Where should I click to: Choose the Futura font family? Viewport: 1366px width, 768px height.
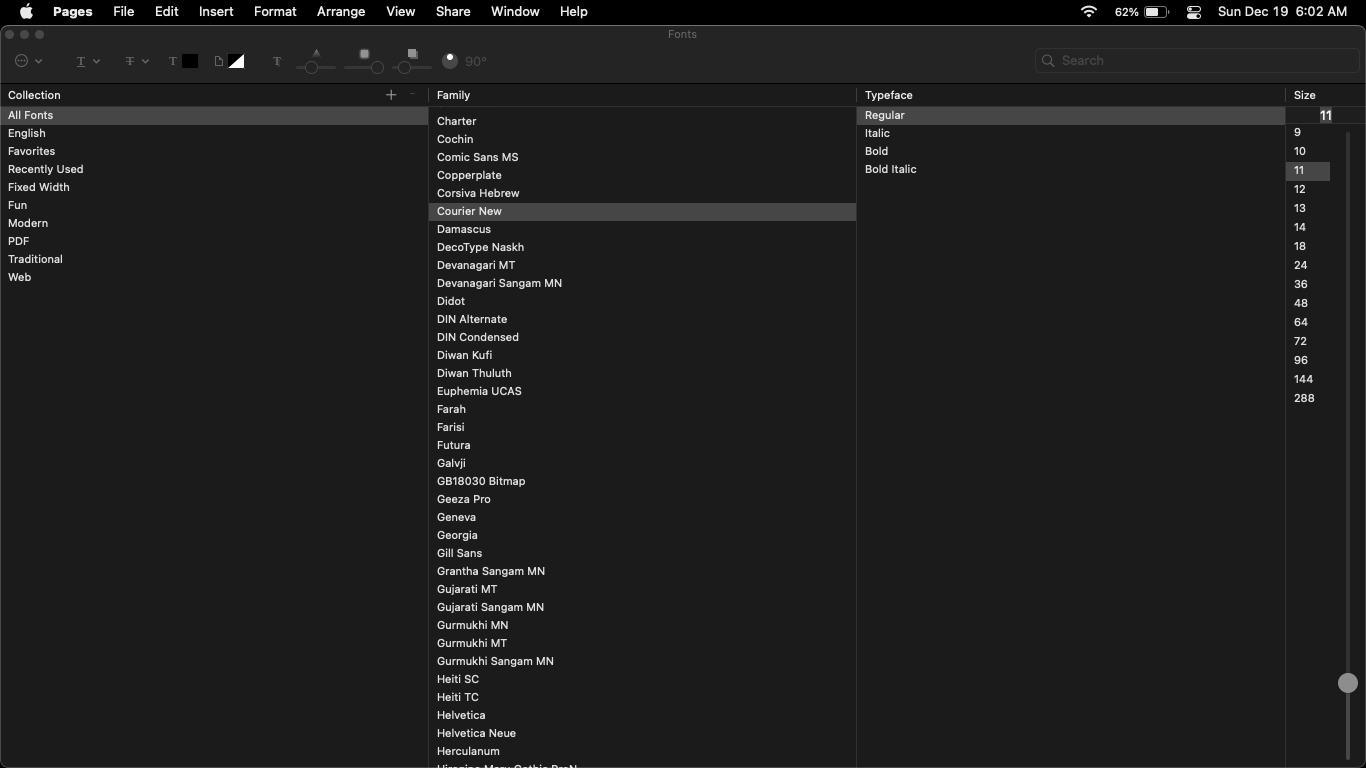tap(642, 445)
